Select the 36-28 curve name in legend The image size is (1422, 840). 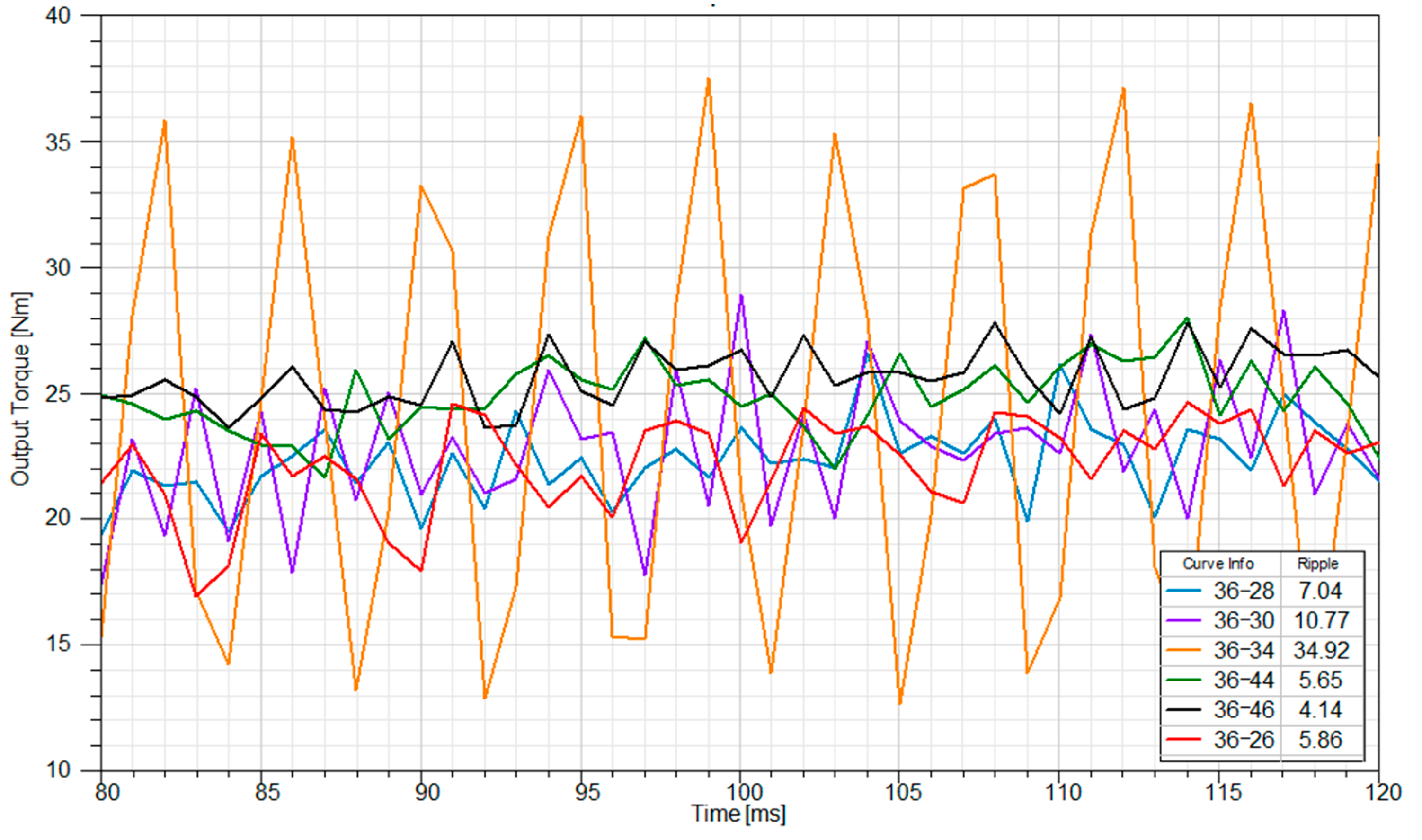pos(1244,591)
